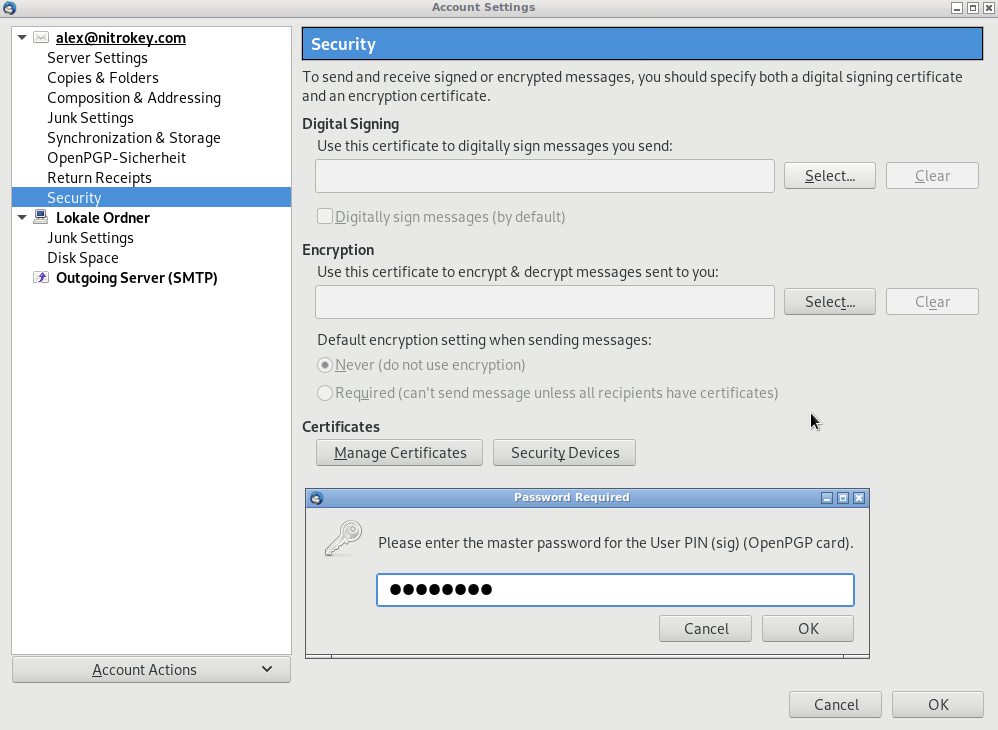Confirm password with dialog OK button
Screen dimensions: 998x730
(807, 629)
